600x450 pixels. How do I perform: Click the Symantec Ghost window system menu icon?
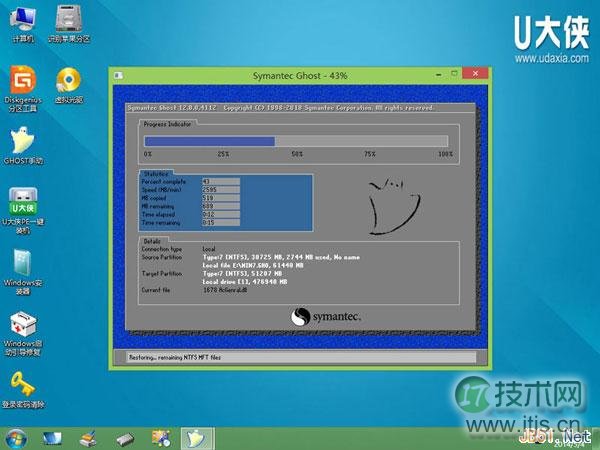[119, 76]
